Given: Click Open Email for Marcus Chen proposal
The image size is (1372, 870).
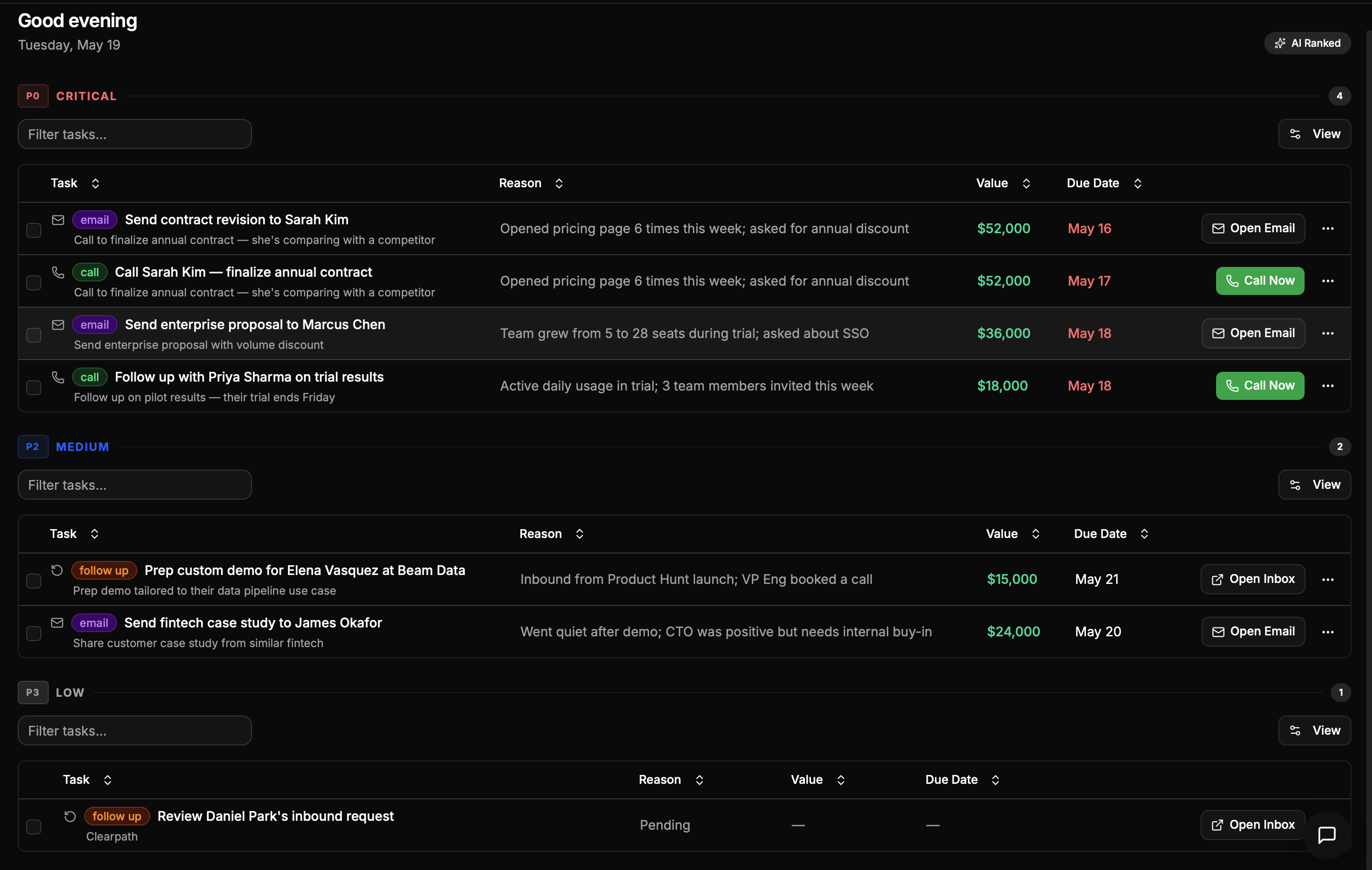Looking at the screenshot, I should tap(1253, 333).
